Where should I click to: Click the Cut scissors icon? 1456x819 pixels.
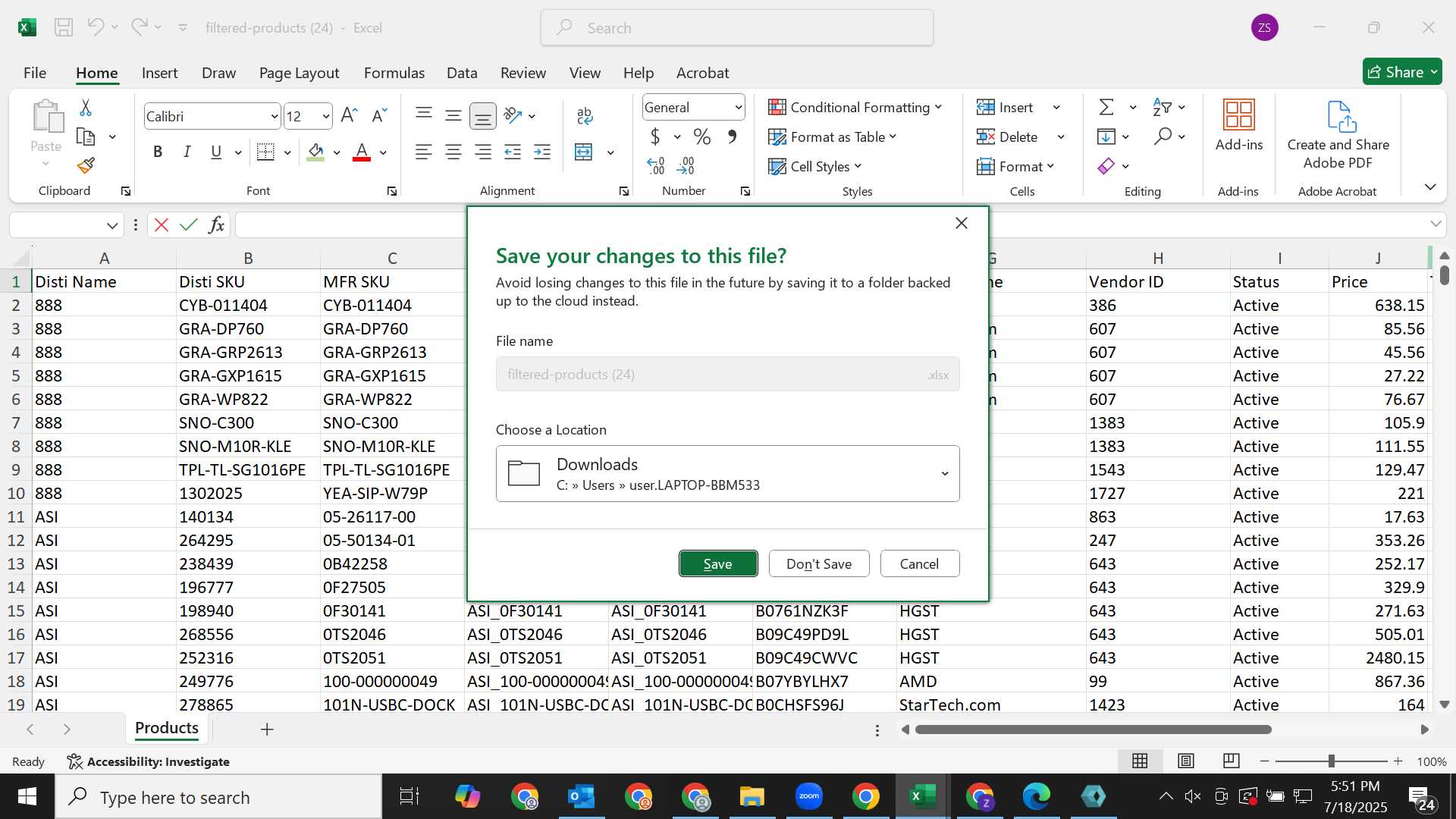pos(86,108)
